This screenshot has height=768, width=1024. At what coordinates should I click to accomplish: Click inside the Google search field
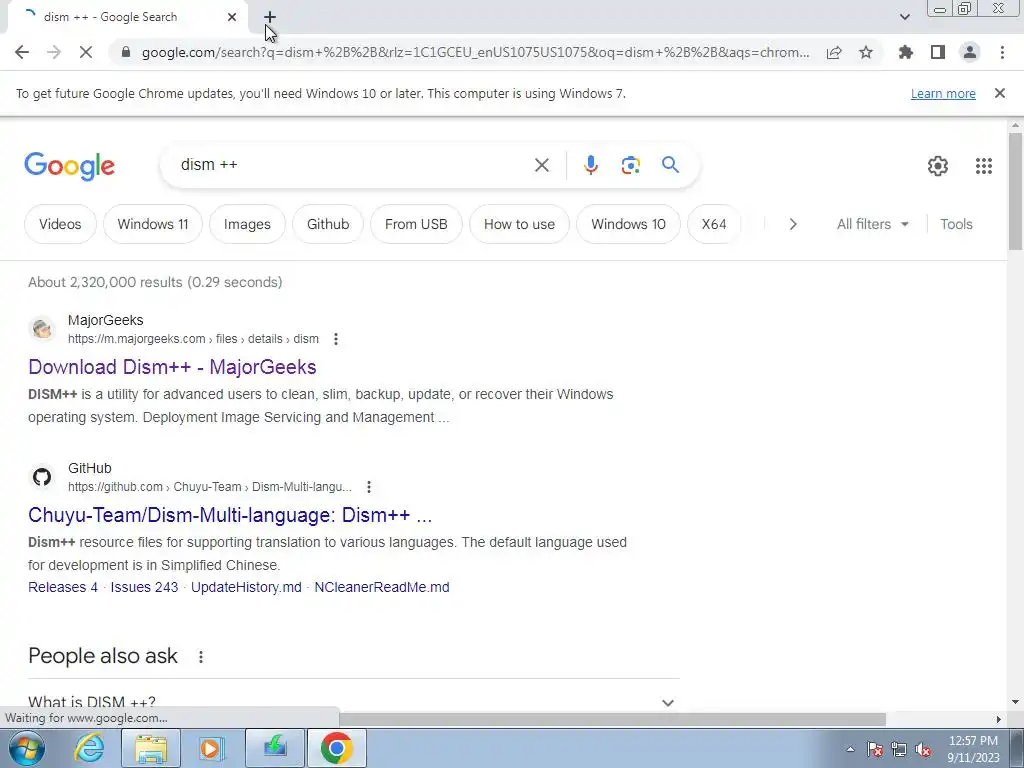pos(353,165)
